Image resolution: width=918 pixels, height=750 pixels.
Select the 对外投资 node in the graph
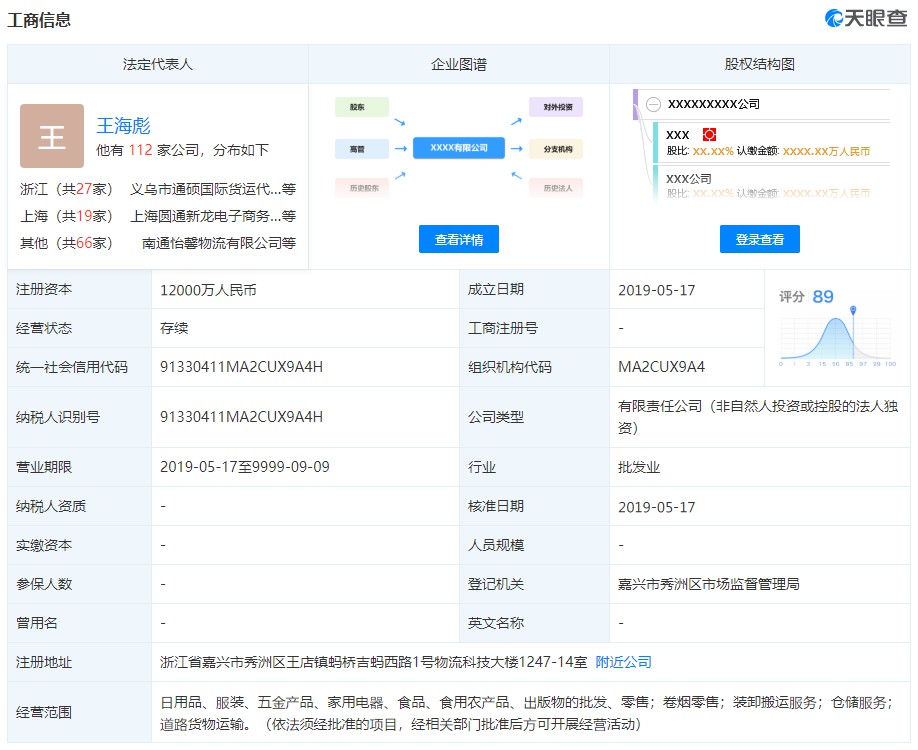[x=556, y=107]
